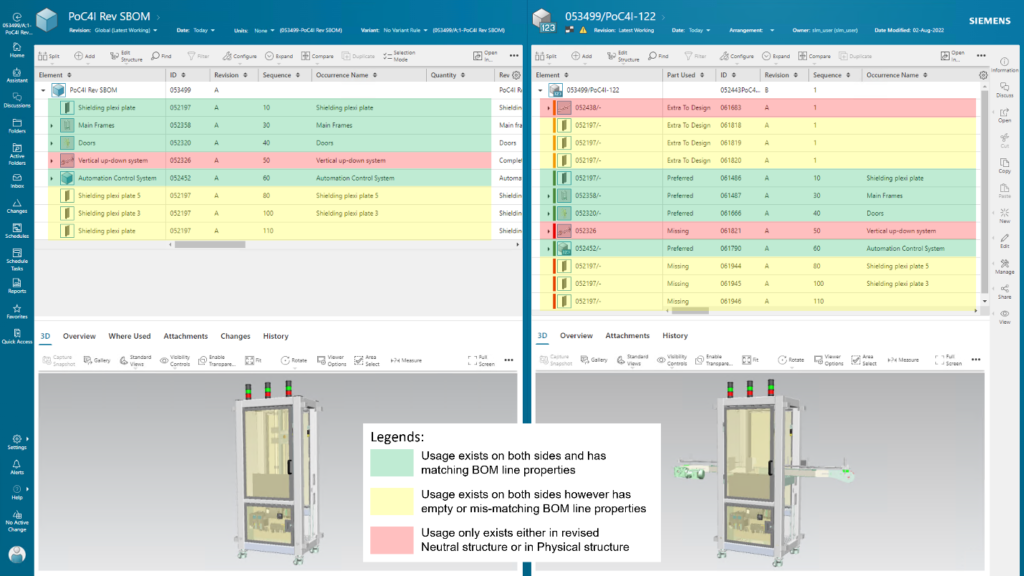This screenshot has width=1024, height=576.
Task: Open the Assistant sidebar item
Action: pos(17,76)
